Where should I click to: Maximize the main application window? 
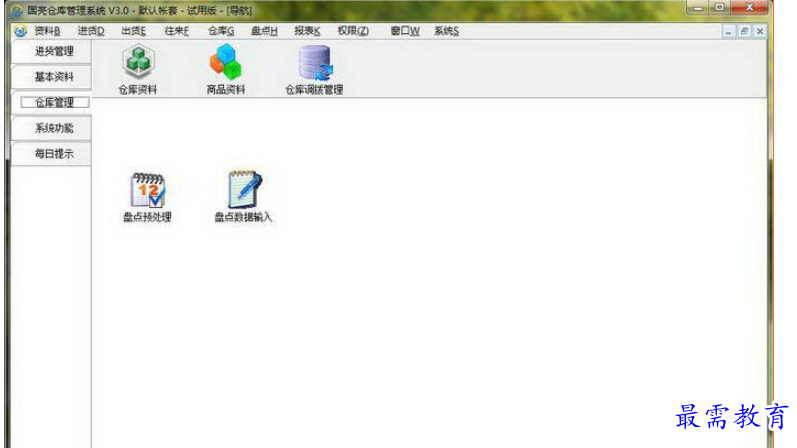(x=720, y=8)
